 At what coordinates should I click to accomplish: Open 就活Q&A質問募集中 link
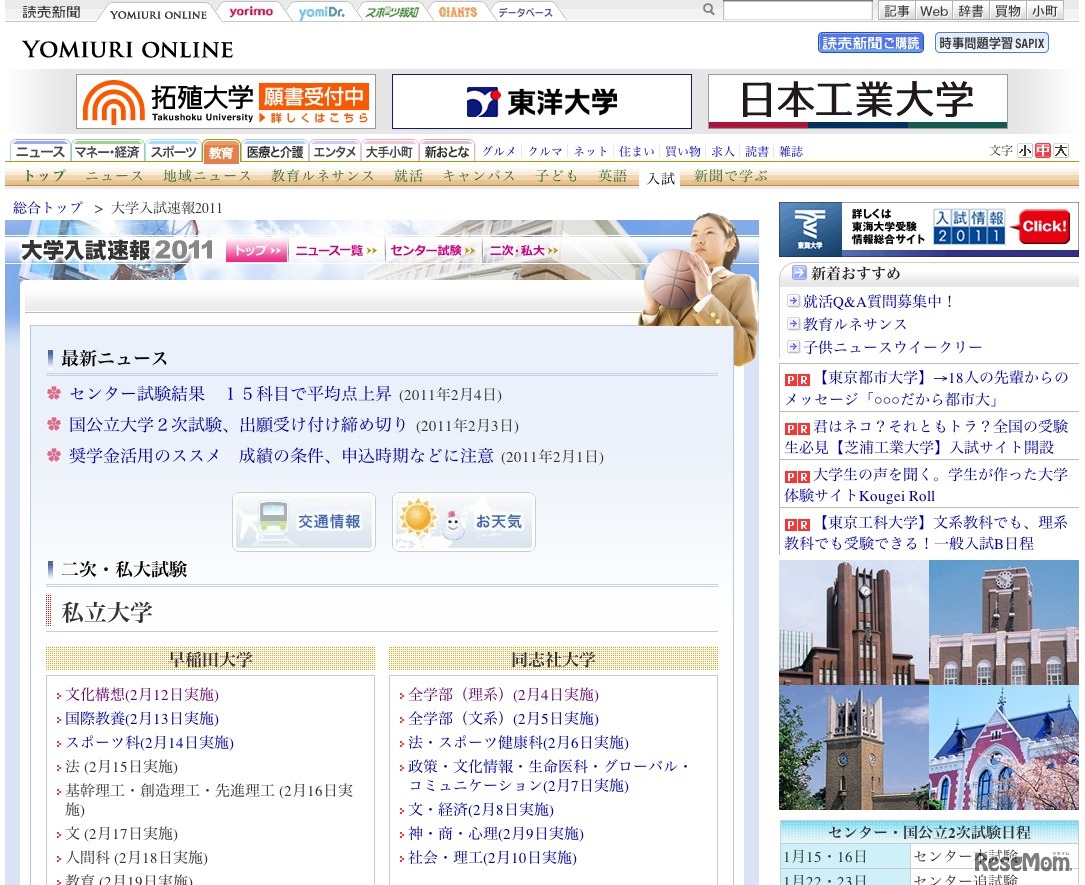pos(878,301)
